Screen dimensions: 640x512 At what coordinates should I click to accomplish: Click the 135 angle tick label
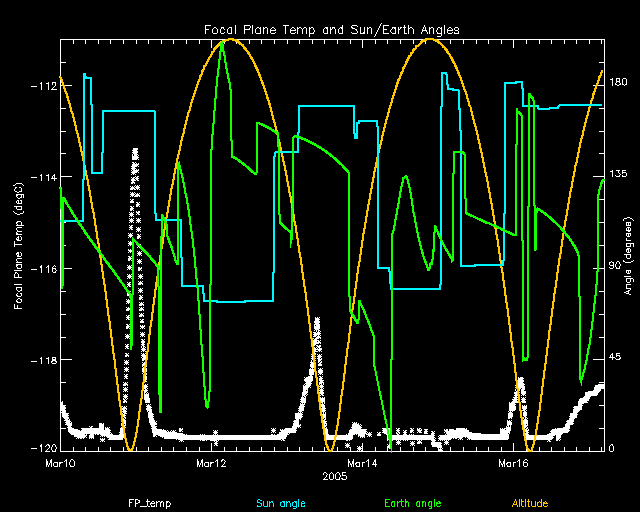(618, 177)
